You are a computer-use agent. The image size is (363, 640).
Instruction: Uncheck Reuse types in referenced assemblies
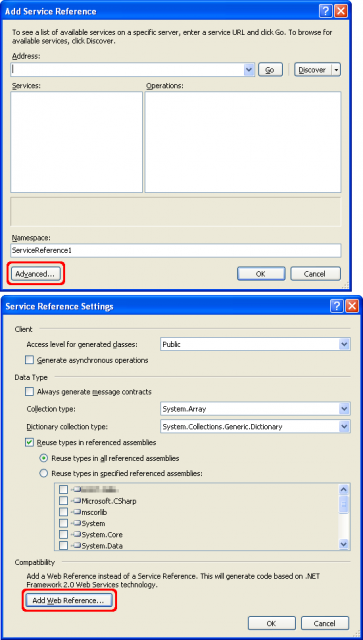point(29,442)
